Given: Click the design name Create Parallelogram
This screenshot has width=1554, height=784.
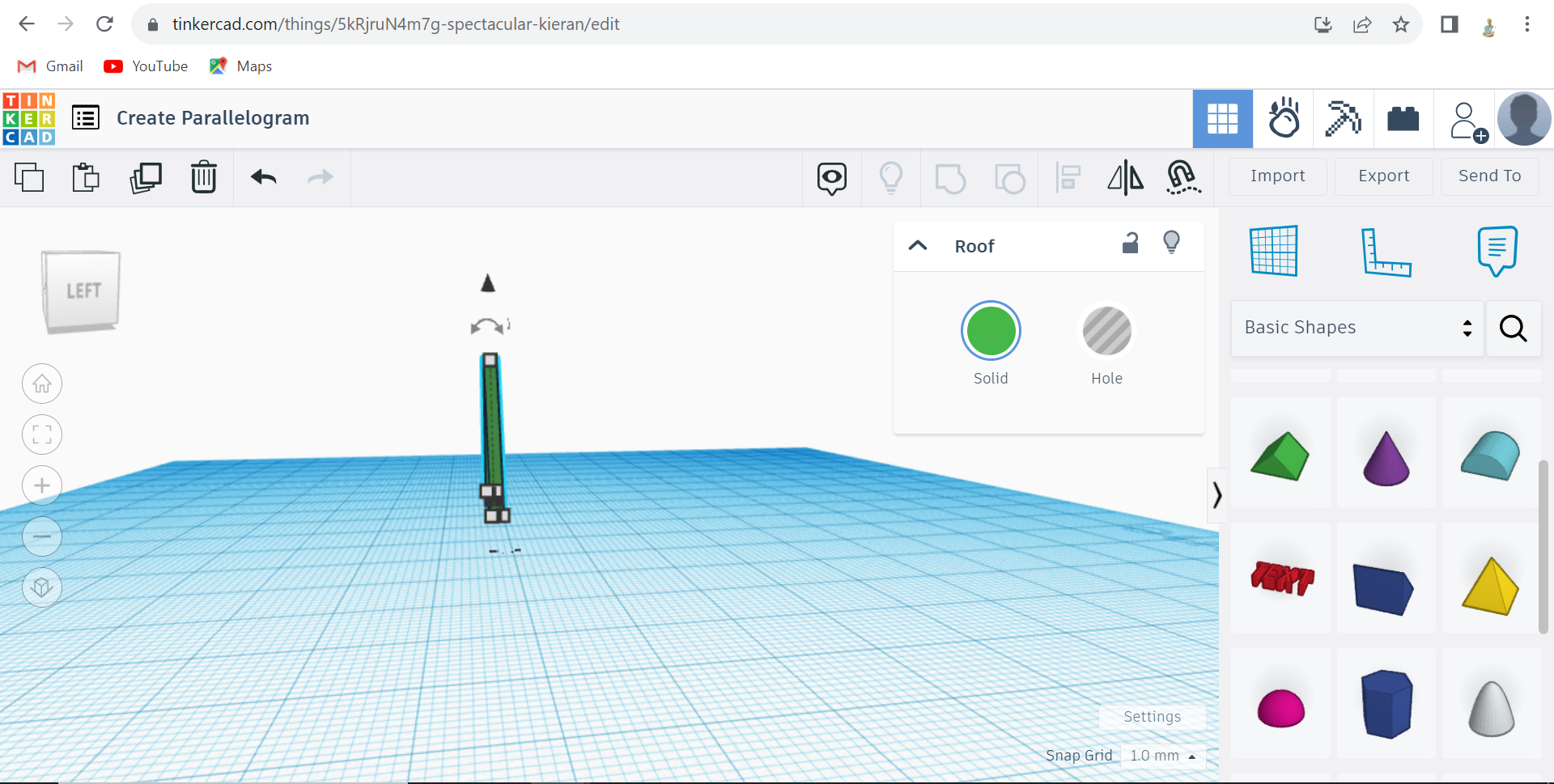Looking at the screenshot, I should coord(213,118).
